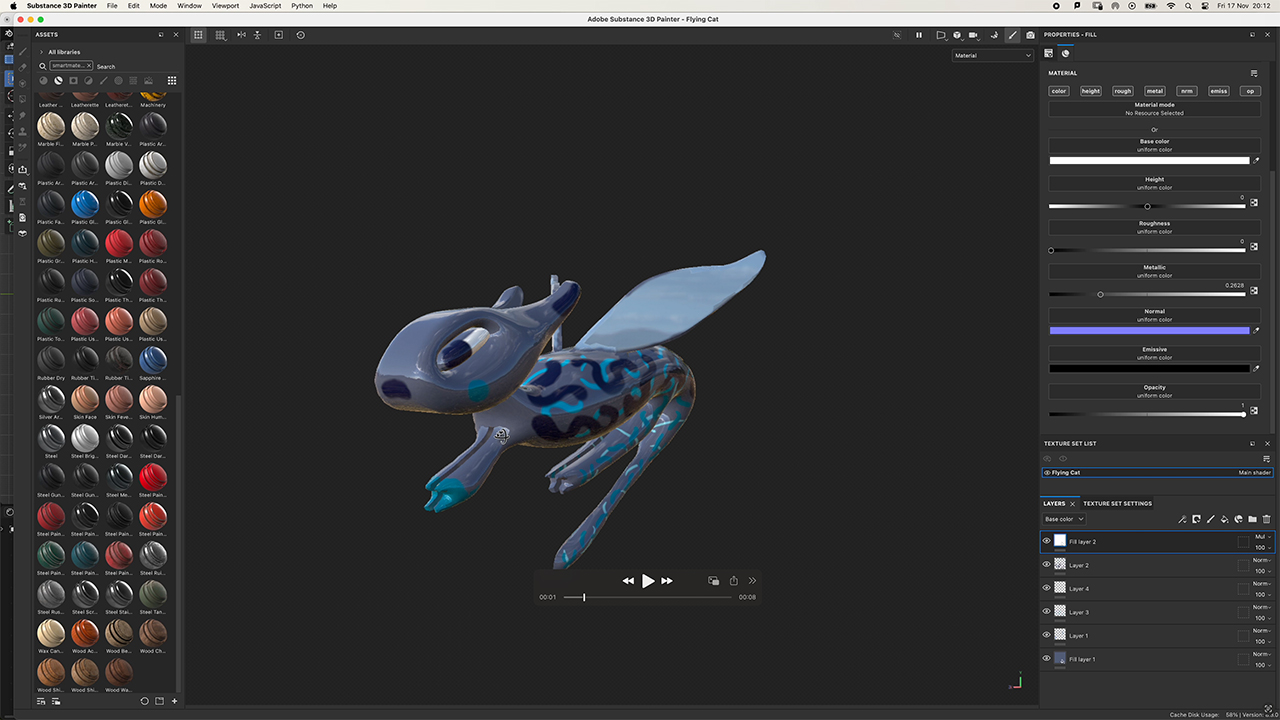
Task: Delete the selected layer with trash icon
Action: point(1266,519)
